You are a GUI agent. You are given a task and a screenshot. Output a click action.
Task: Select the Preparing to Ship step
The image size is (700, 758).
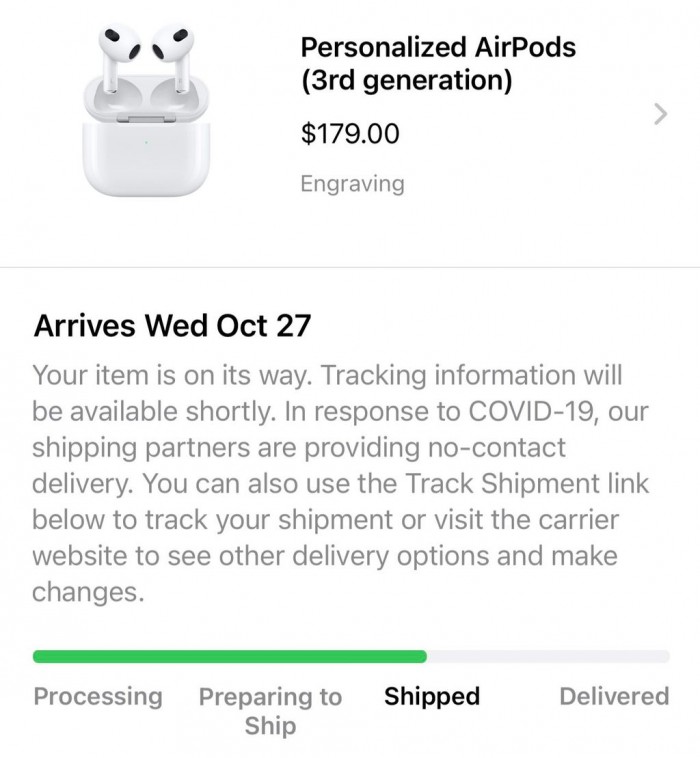point(270,710)
